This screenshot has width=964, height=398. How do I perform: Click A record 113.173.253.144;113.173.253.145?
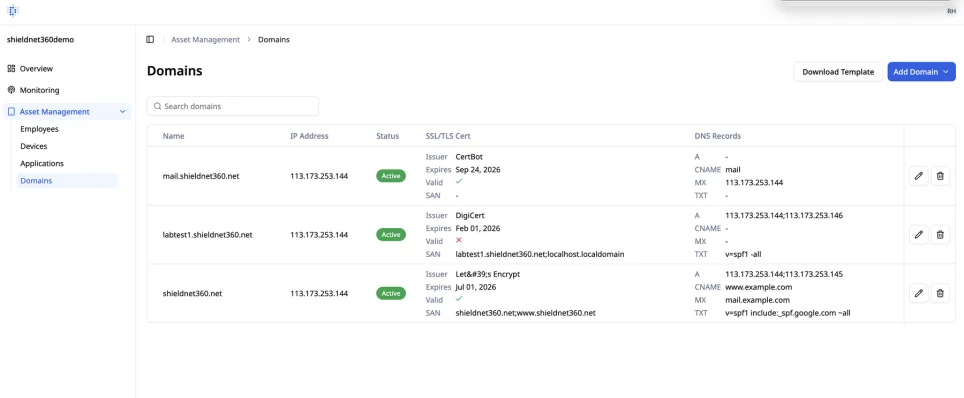[784, 274]
